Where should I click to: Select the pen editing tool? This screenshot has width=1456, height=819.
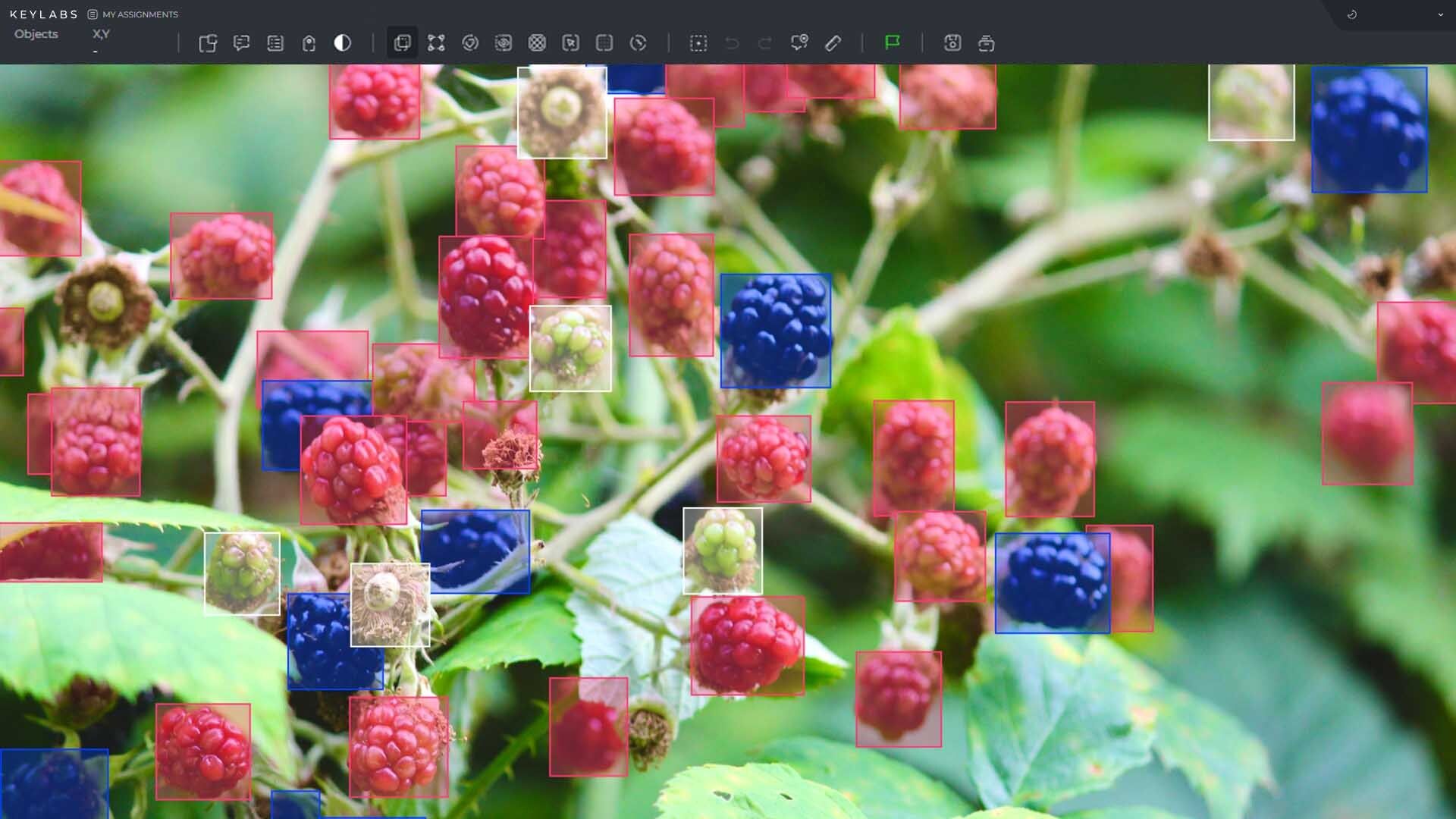[x=833, y=43]
